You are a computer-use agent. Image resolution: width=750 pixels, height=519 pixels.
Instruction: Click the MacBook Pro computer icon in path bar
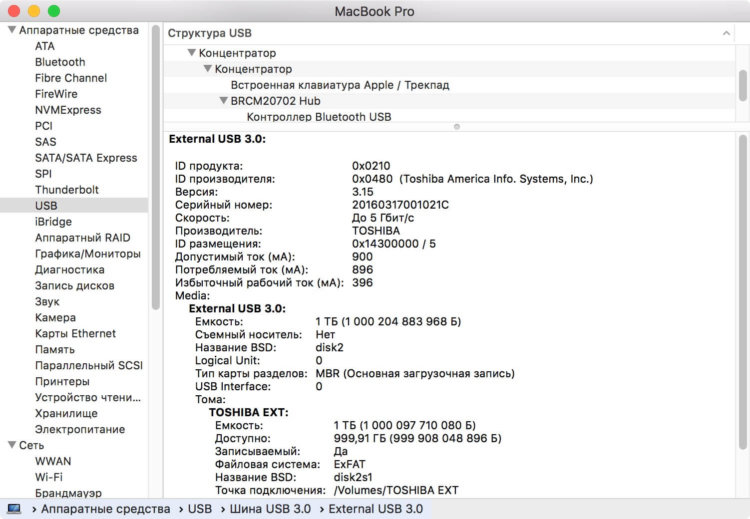point(15,509)
